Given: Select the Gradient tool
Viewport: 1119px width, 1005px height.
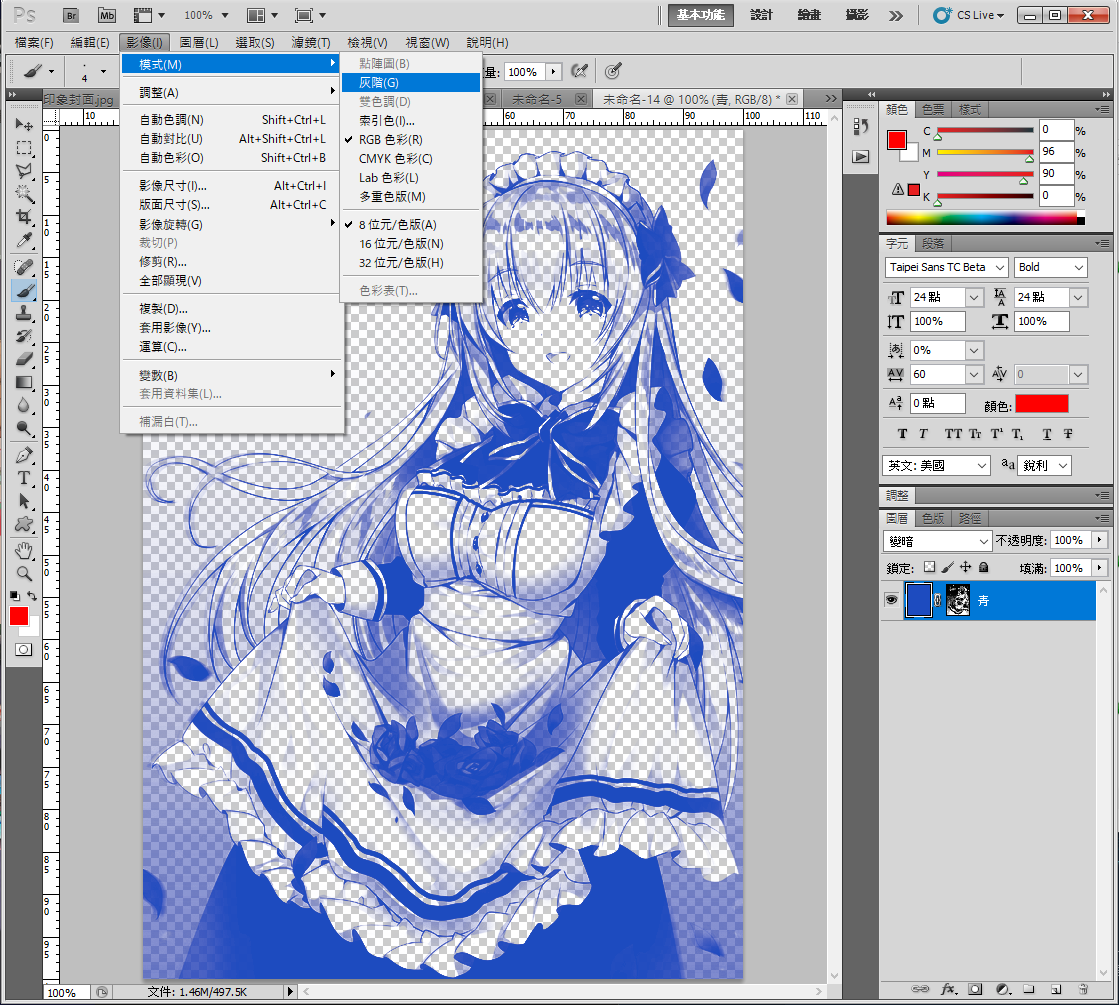Looking at the screenshot, I should 24,382.
